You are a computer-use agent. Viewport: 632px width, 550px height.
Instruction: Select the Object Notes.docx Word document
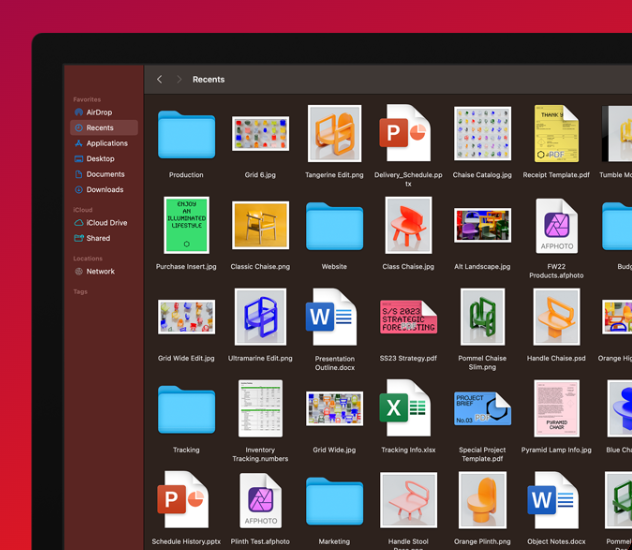pyautogui.click(x=553, y=500)
